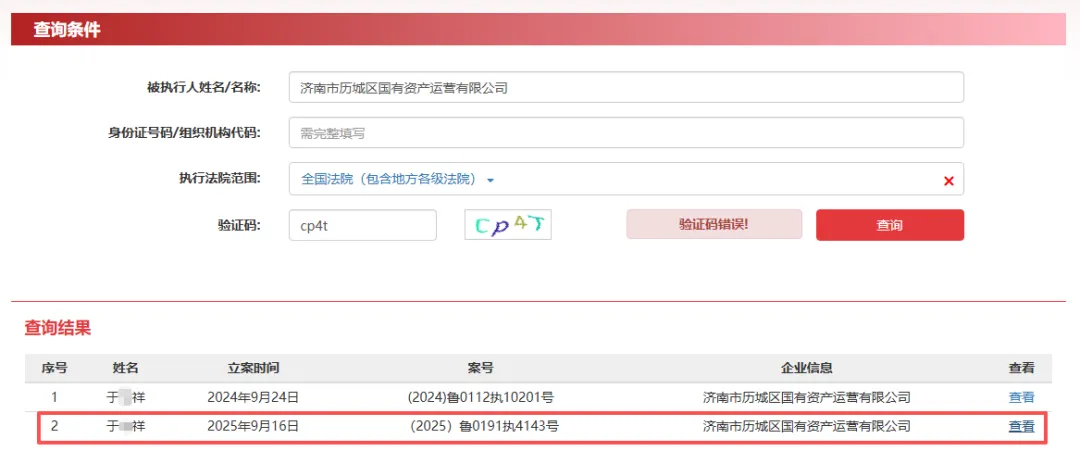Click the 身份证号码/组织机构代码 label

pos(184,133)
